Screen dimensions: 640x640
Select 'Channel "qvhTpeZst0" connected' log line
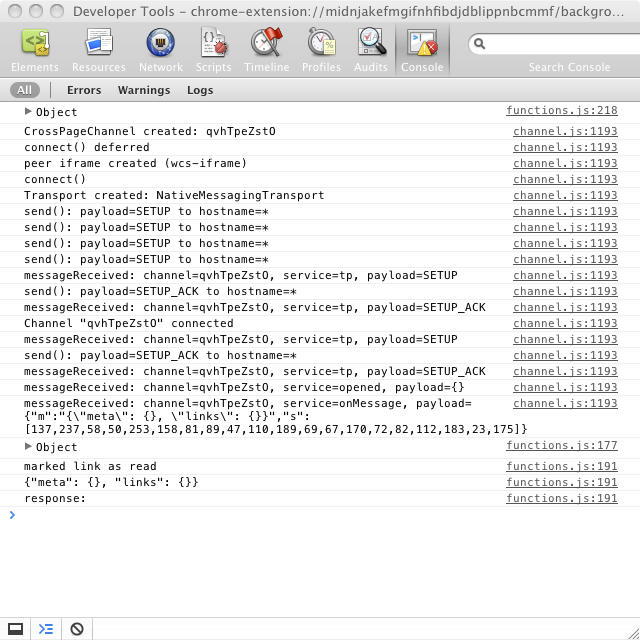point(129,323)
